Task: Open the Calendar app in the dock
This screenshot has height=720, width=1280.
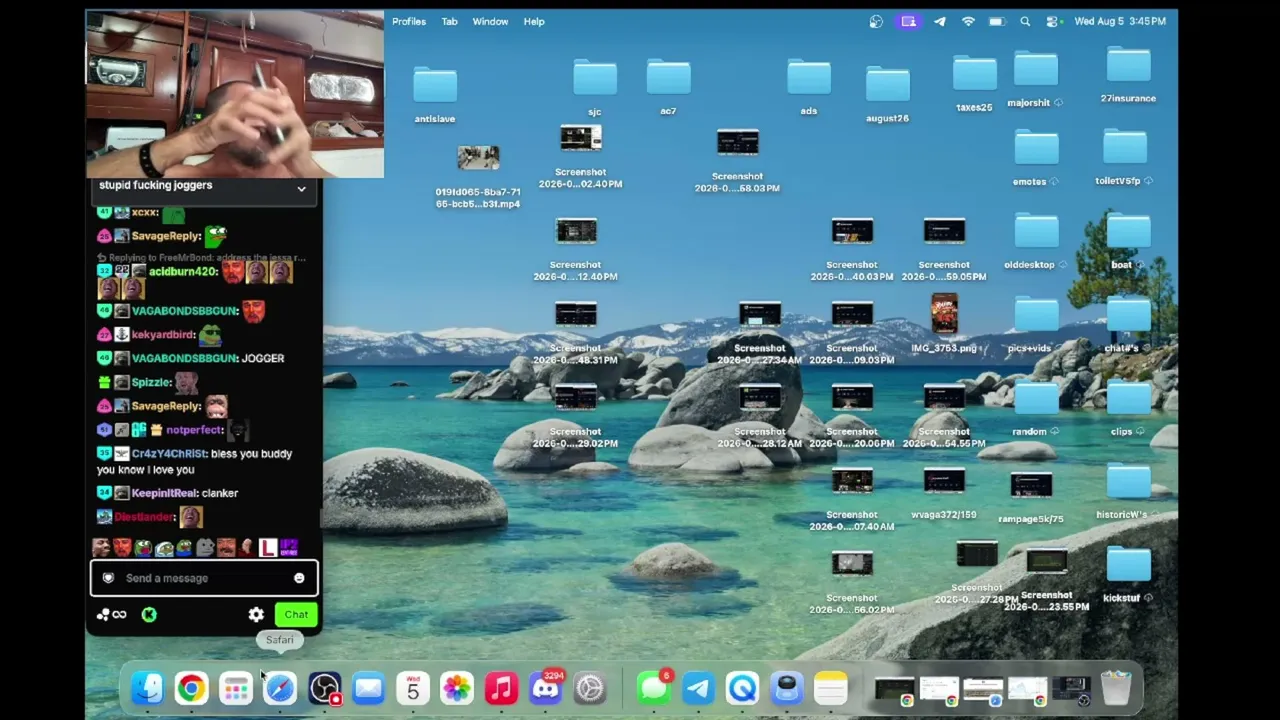Action: (412, 688)
